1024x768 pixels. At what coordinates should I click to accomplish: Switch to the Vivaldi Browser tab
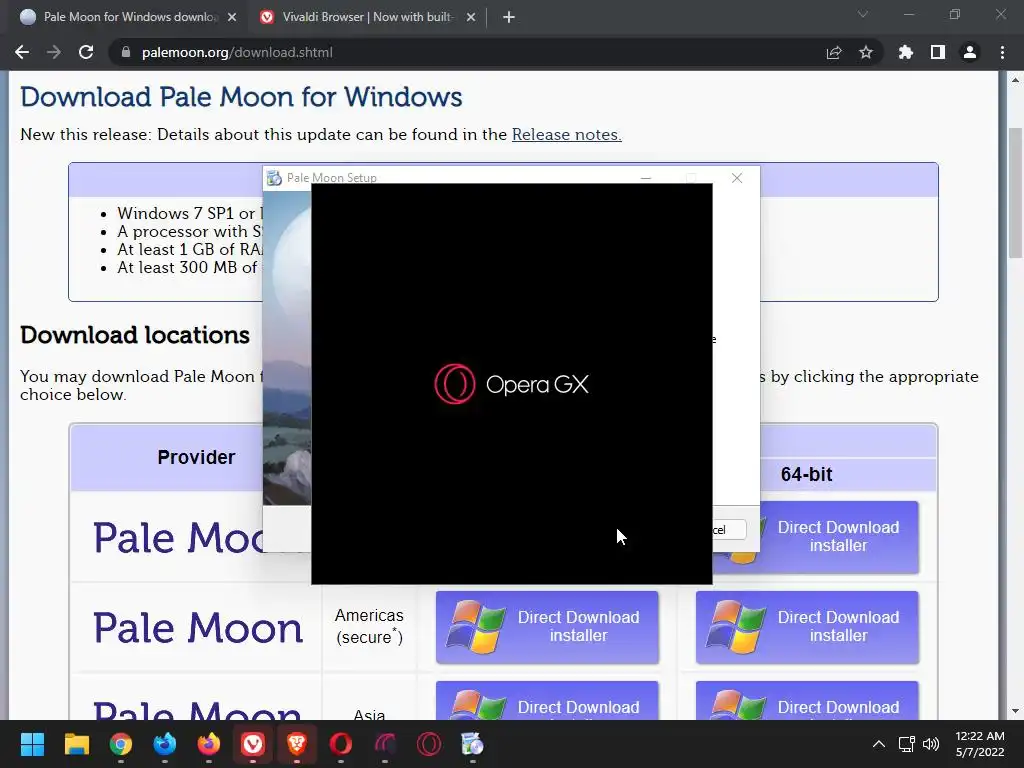(x=367, y=17)
